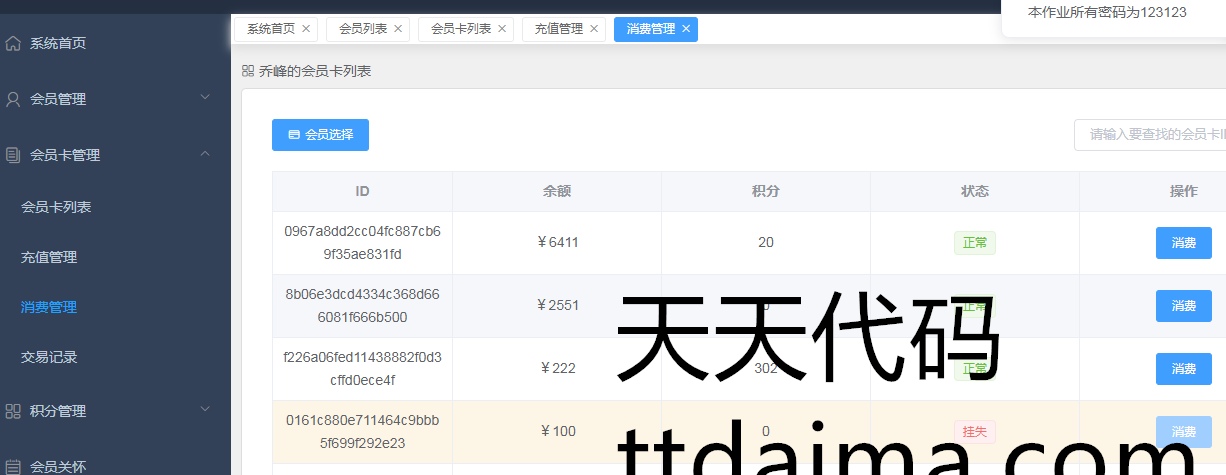Collapse the 会员卡管理 sidebar submenu

205,153
